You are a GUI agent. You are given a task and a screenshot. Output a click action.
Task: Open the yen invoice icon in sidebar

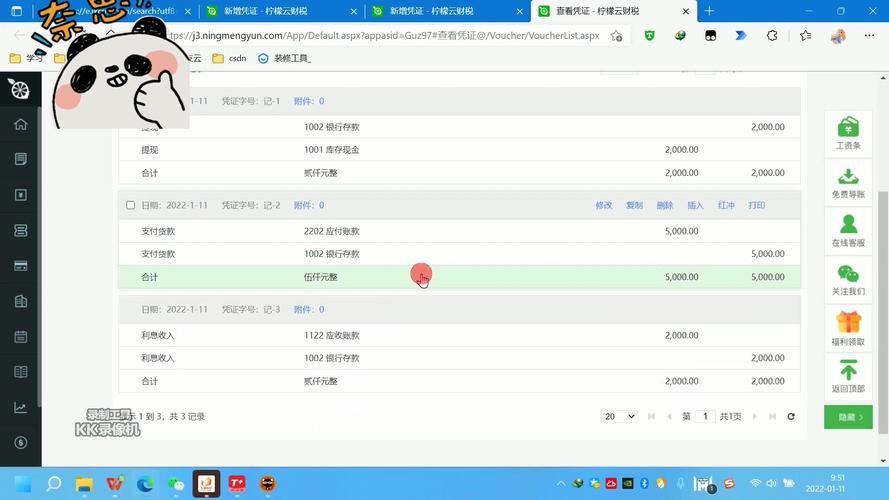coord(21,195)
